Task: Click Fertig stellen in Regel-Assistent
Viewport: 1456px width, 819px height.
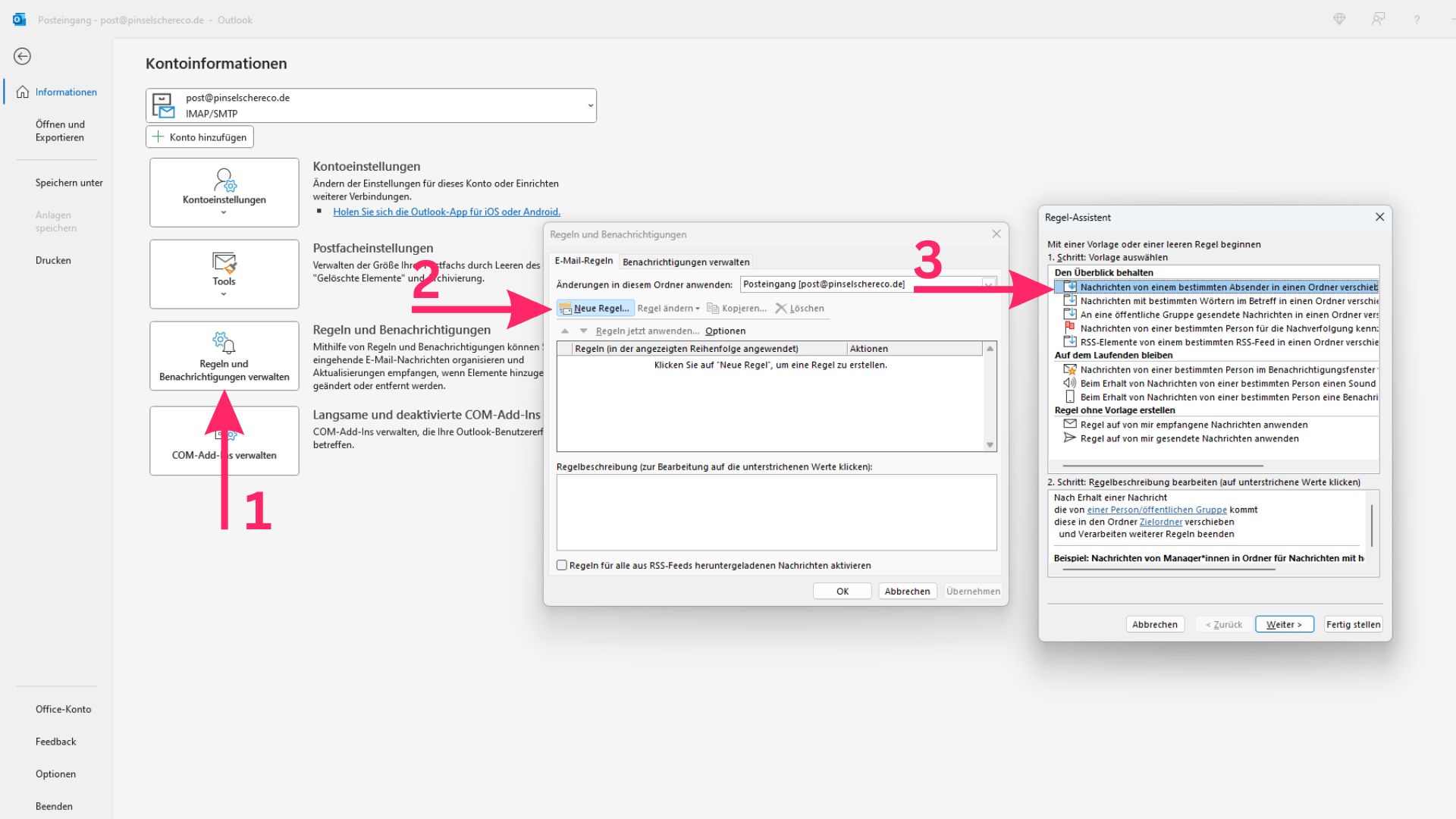Action: [x=1354, y=625]
